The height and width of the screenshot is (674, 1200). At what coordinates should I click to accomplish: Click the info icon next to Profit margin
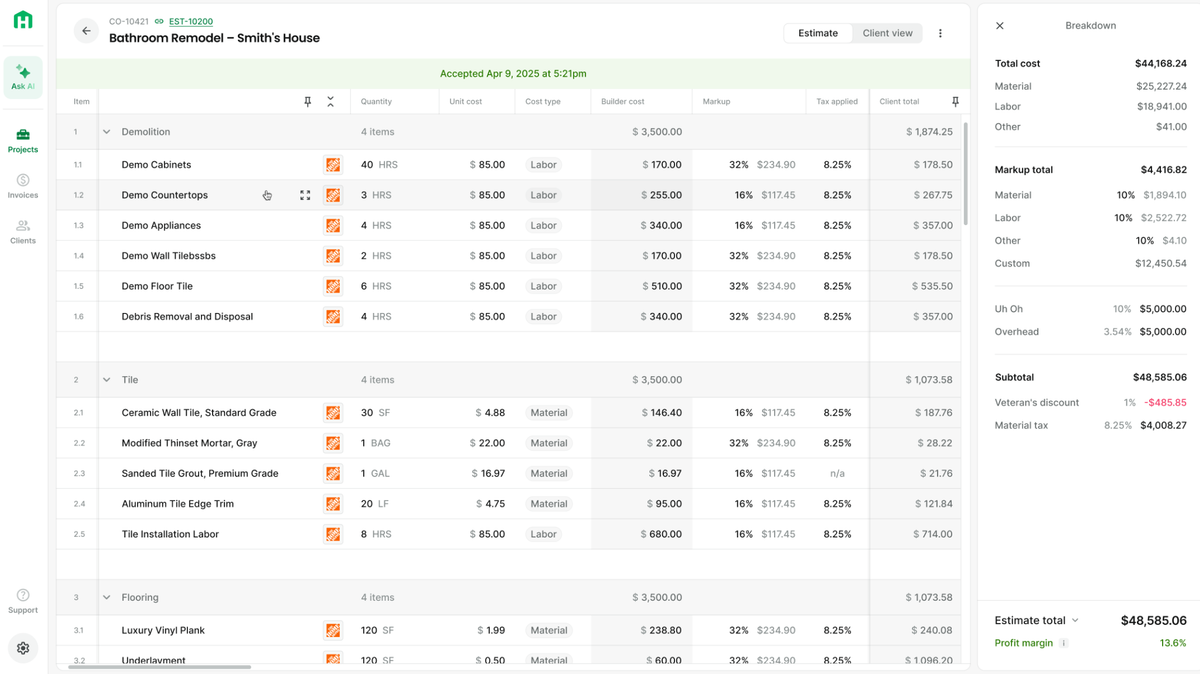[1064, 643]
